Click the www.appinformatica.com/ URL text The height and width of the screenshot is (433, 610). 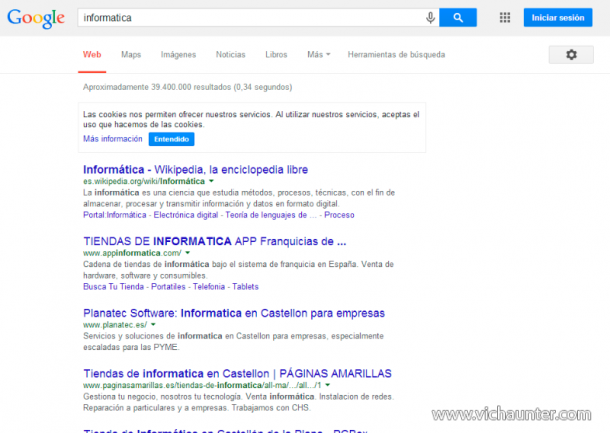coord(132,253)
